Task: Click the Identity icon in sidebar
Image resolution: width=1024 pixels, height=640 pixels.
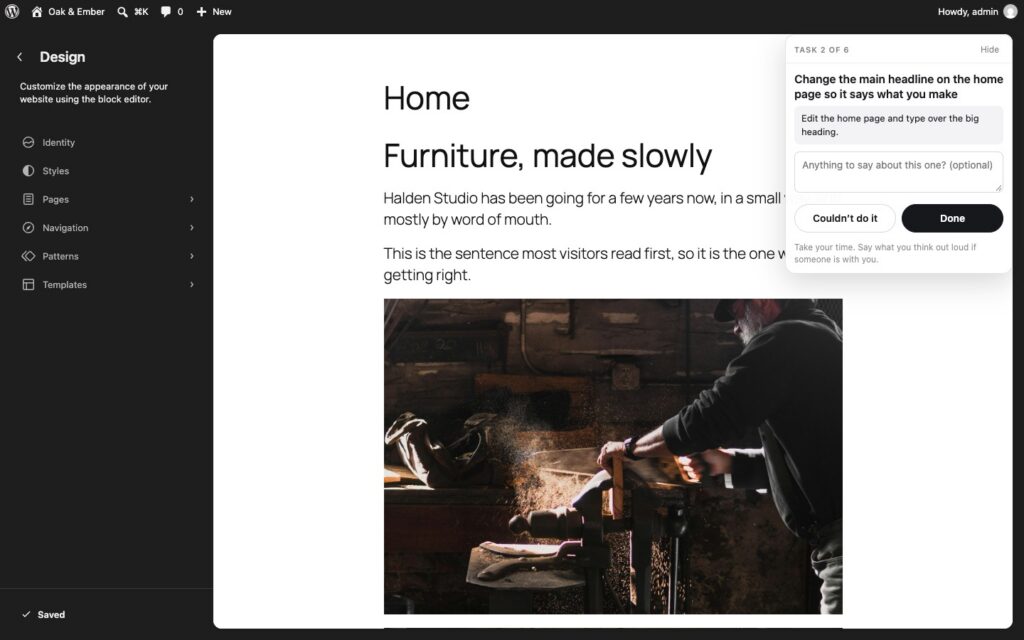Action: tap(28, 142)
